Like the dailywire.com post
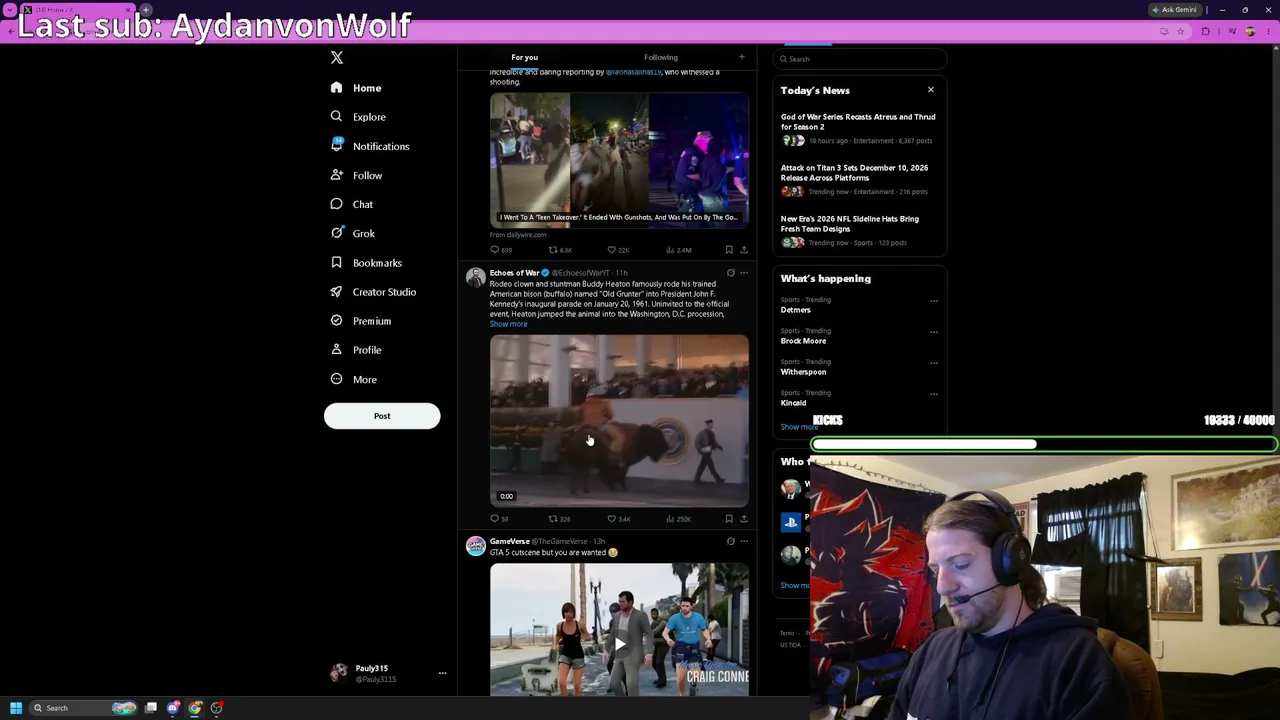This screenshot has height=720, width=1280. (611, 250)
